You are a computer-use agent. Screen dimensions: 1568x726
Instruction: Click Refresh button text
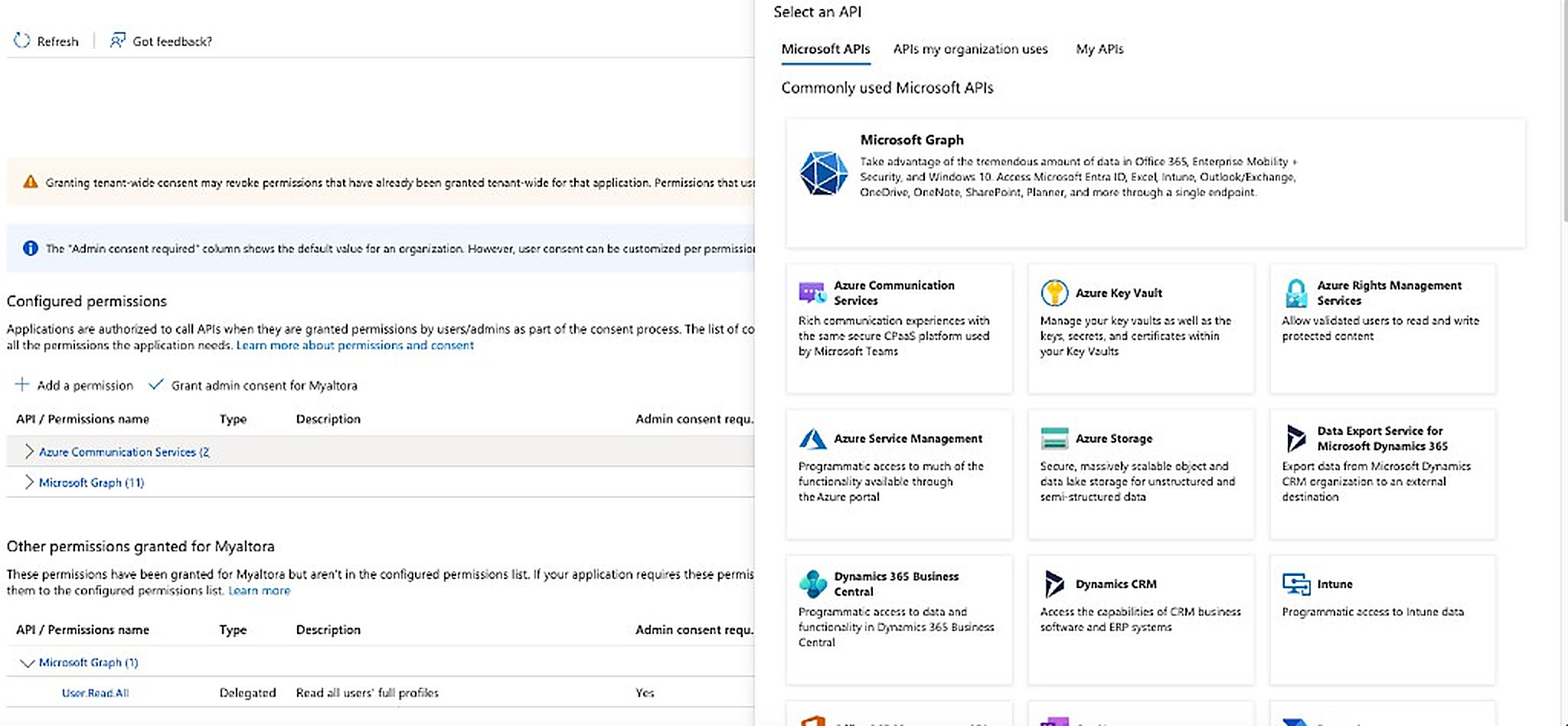pyautogui.click(x=57, y=41)
